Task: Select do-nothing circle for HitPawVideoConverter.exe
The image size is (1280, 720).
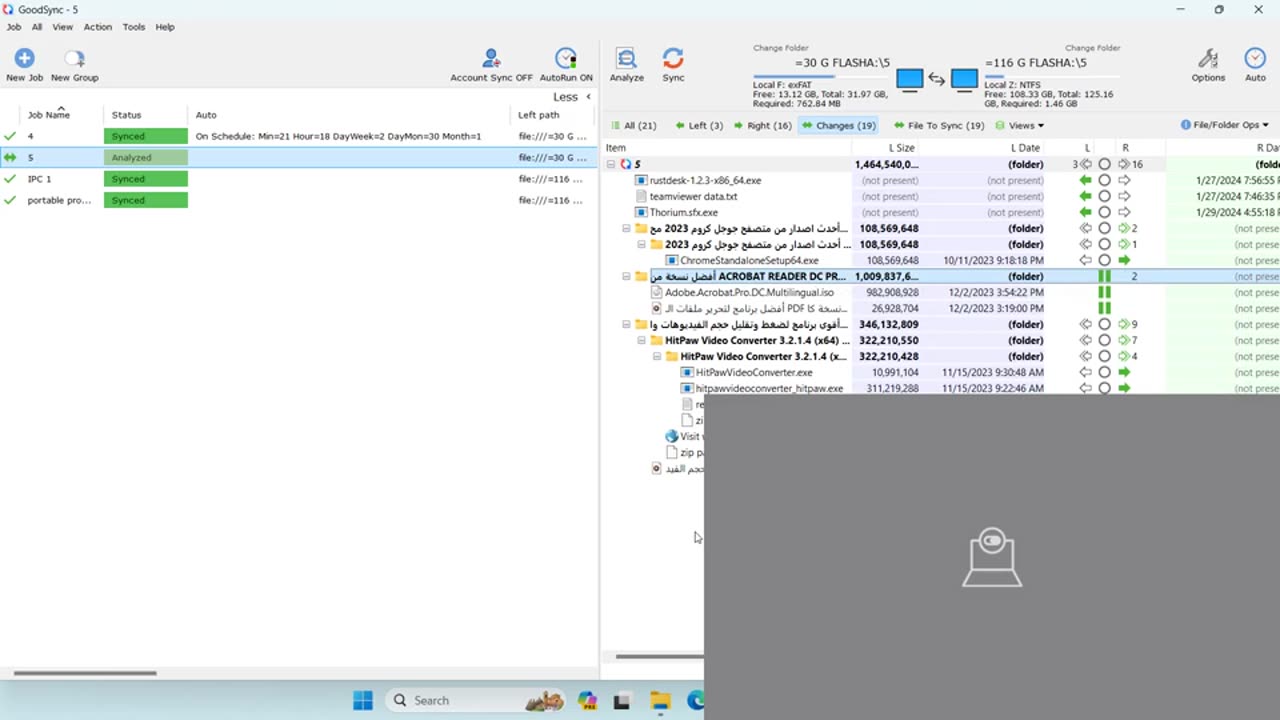Action: pos(1105,372)
